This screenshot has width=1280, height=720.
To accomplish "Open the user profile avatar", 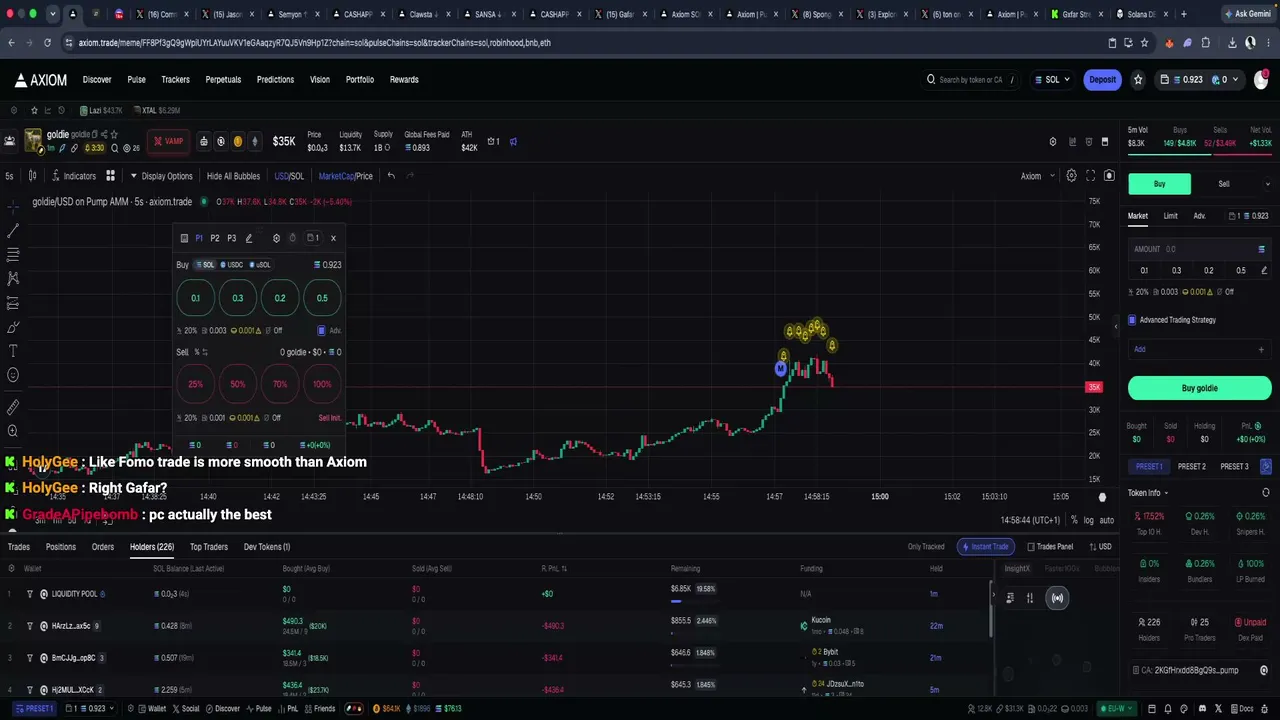I will pos(1260,80).
